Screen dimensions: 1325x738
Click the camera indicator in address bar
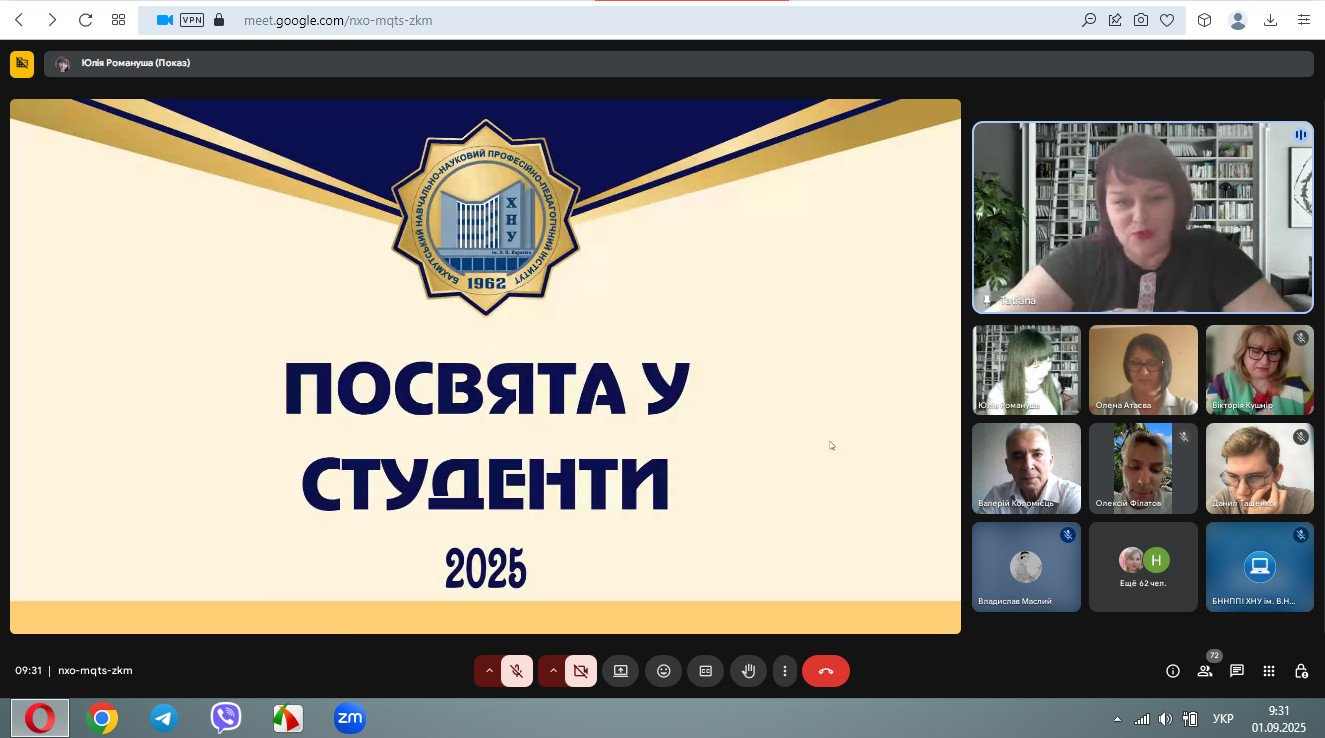pyautogui.click(x=165, y=20)
